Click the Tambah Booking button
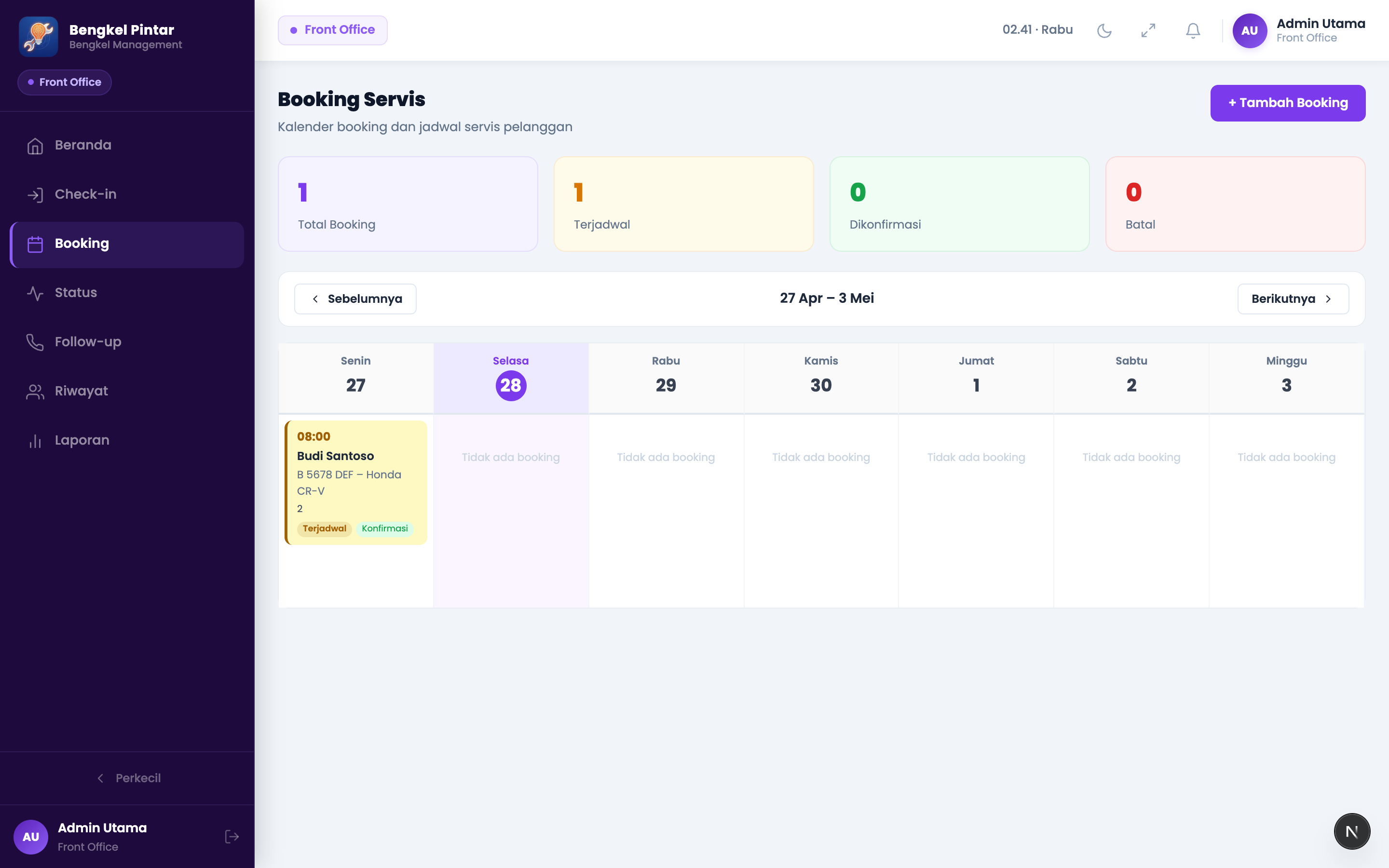The width and height of the screenshot is (1389, 868). pyautogui.click(x=1287, y=103)
